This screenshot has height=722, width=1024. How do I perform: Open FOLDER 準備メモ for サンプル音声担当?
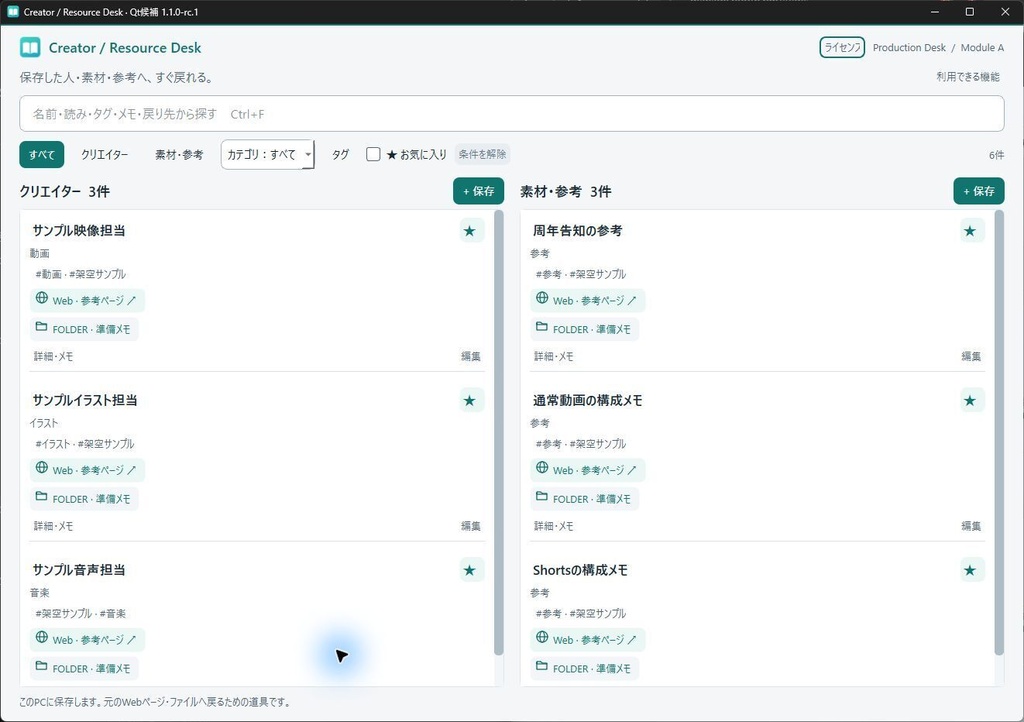(84, 668)
